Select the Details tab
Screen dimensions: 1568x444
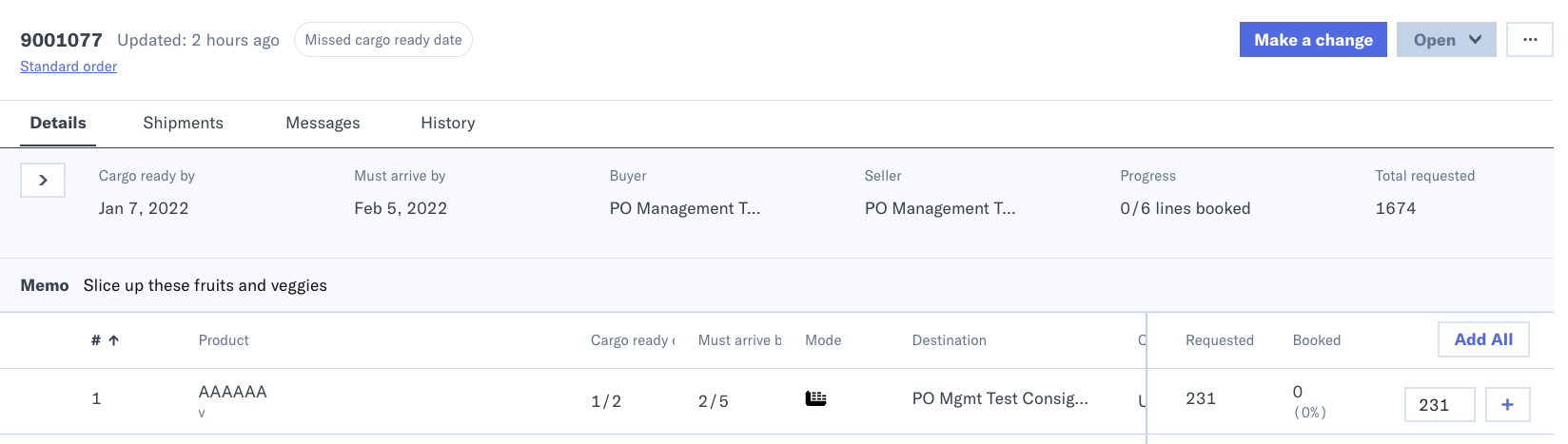[58, 123]
